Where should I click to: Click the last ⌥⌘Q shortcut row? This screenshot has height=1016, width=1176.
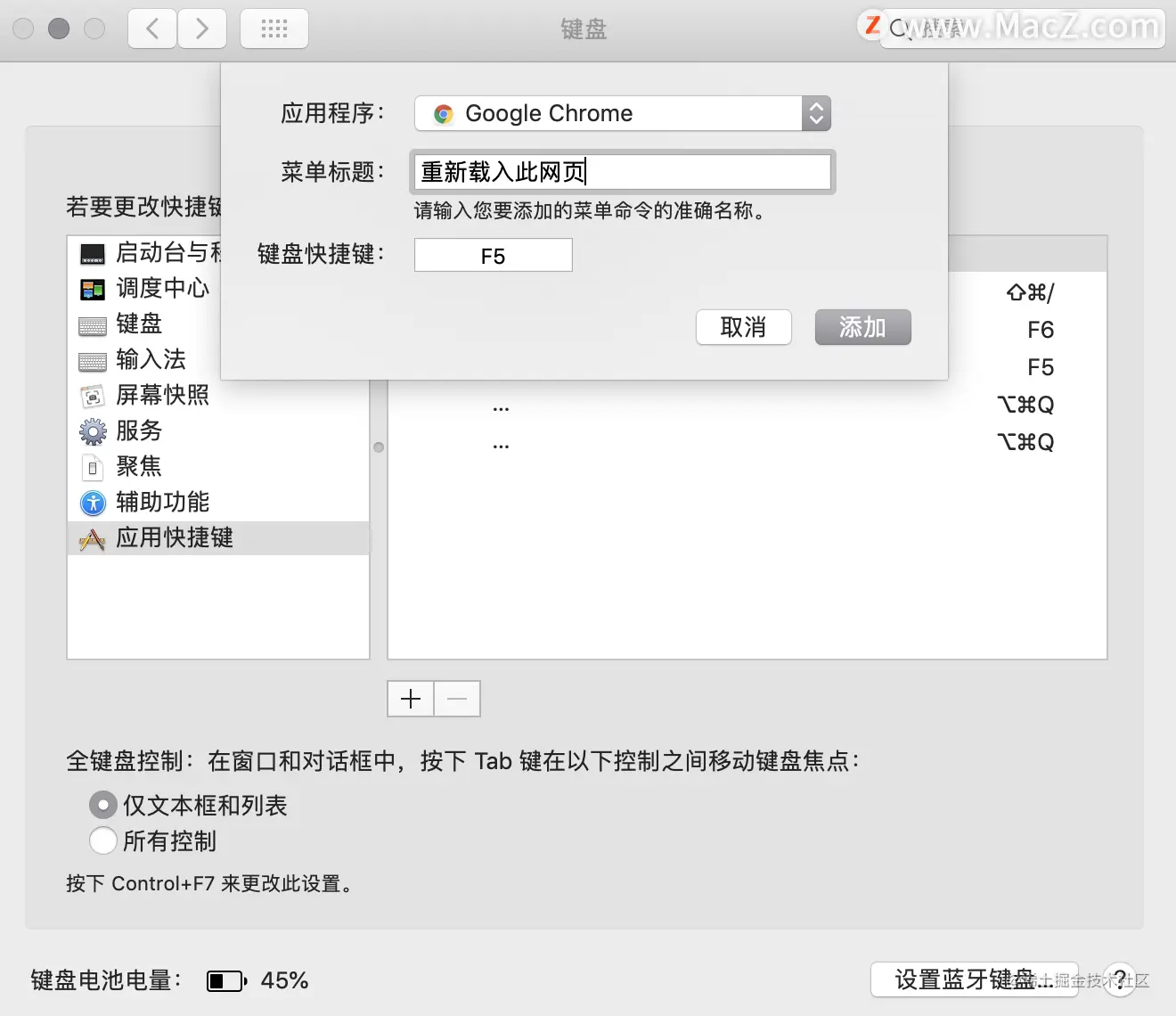(x=1025, y=442)
